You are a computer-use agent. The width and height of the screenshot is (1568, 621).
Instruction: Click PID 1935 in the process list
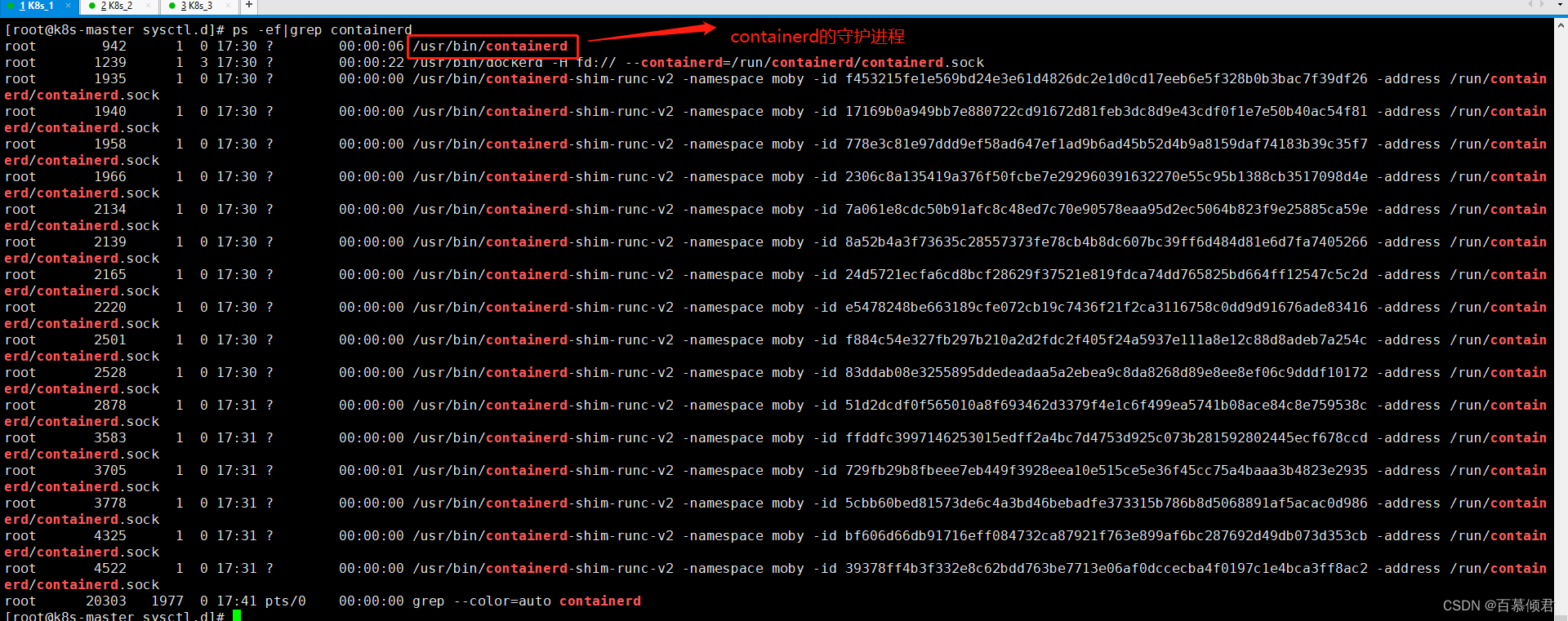tap(110, 79)
